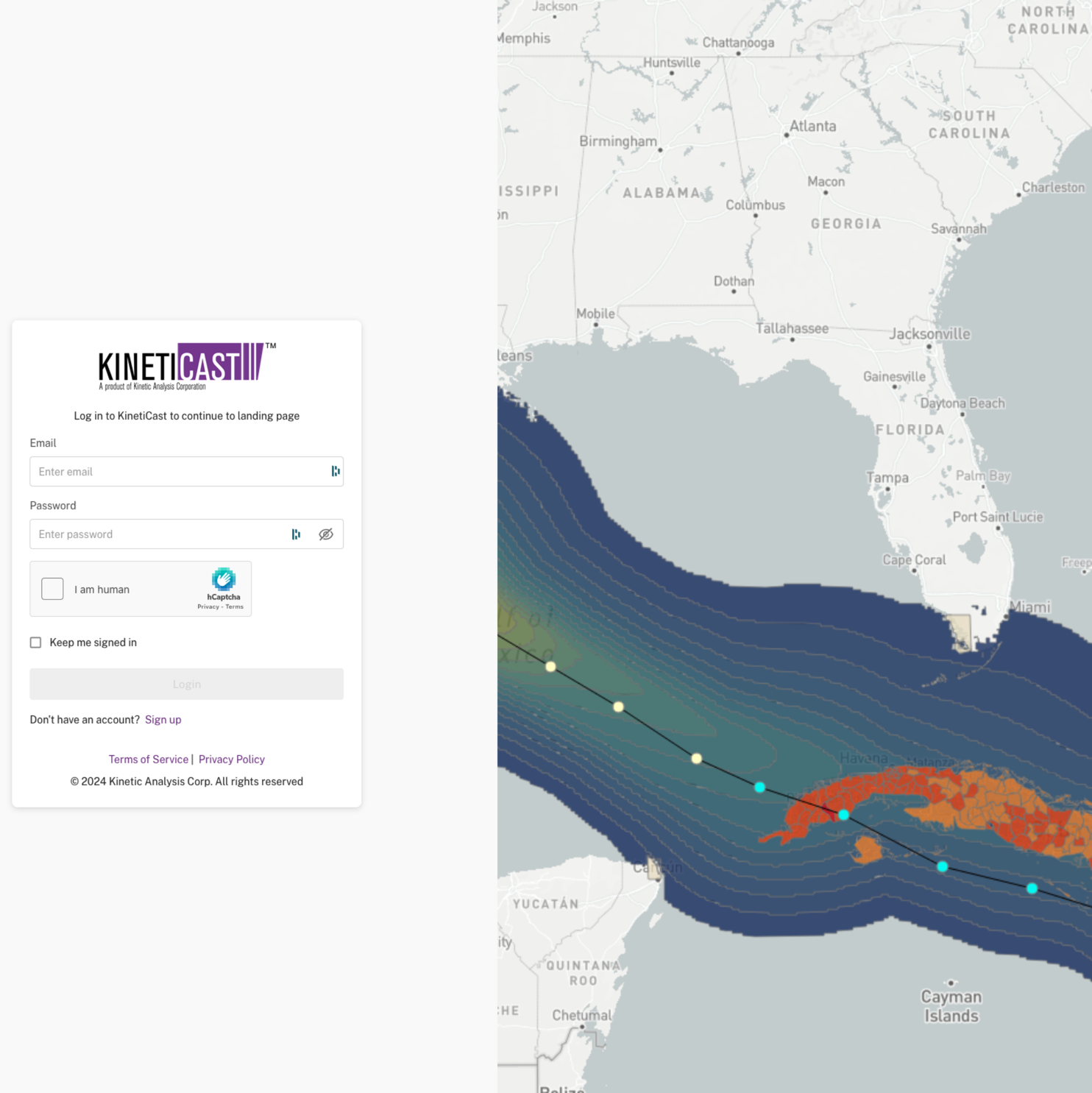The image size is (1092, 1093).
Task: Open the Privacy Policy link
Action: (232, 760)
